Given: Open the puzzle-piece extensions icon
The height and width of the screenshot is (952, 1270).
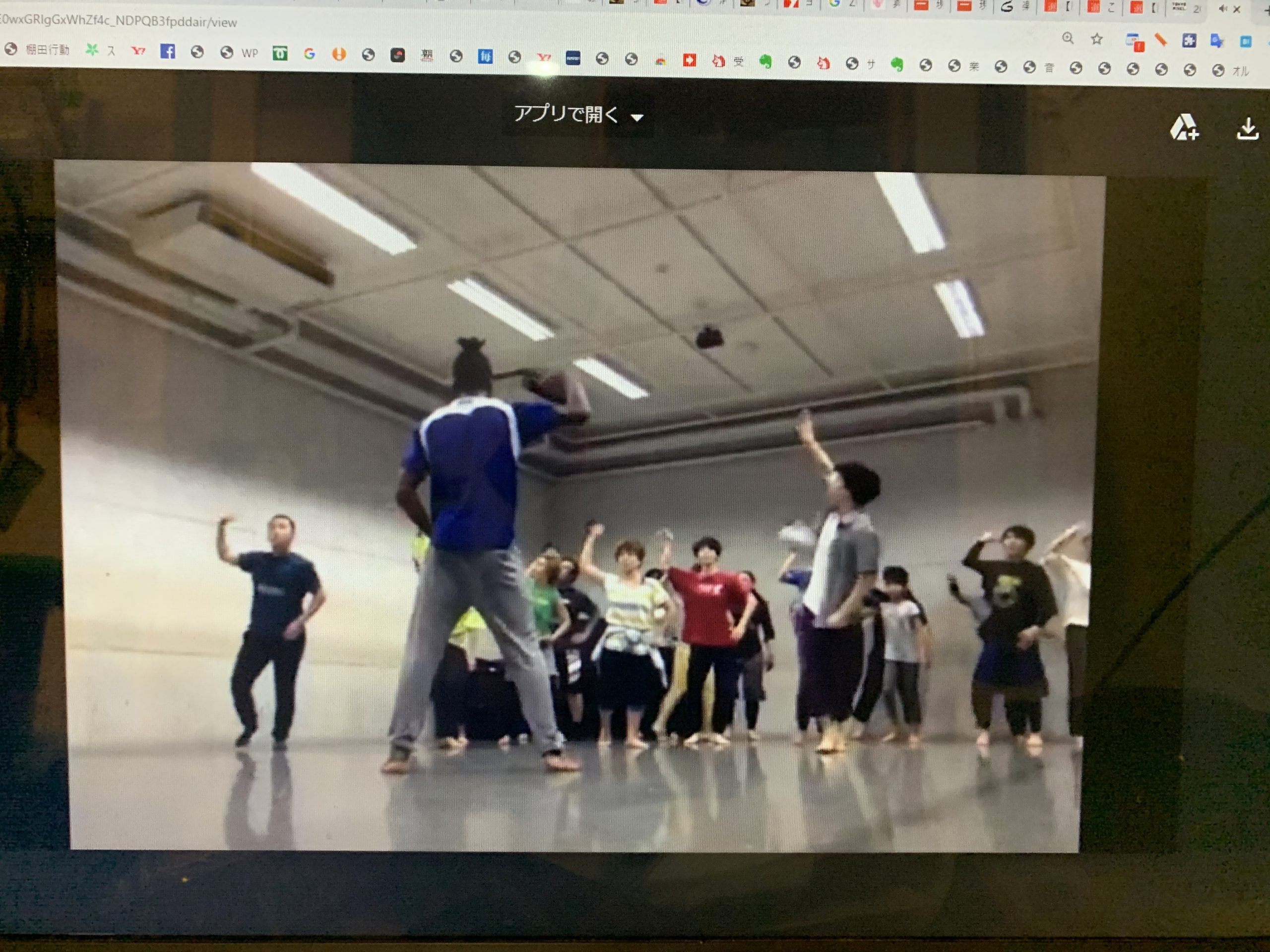Looking at the screenshot, I should click(x=1189, y=40).
